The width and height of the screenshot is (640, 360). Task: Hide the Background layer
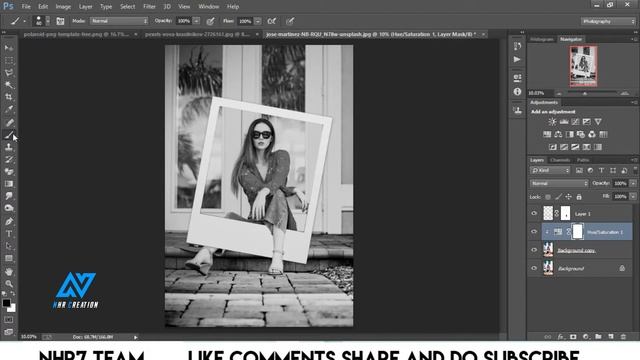coord(534,268)
